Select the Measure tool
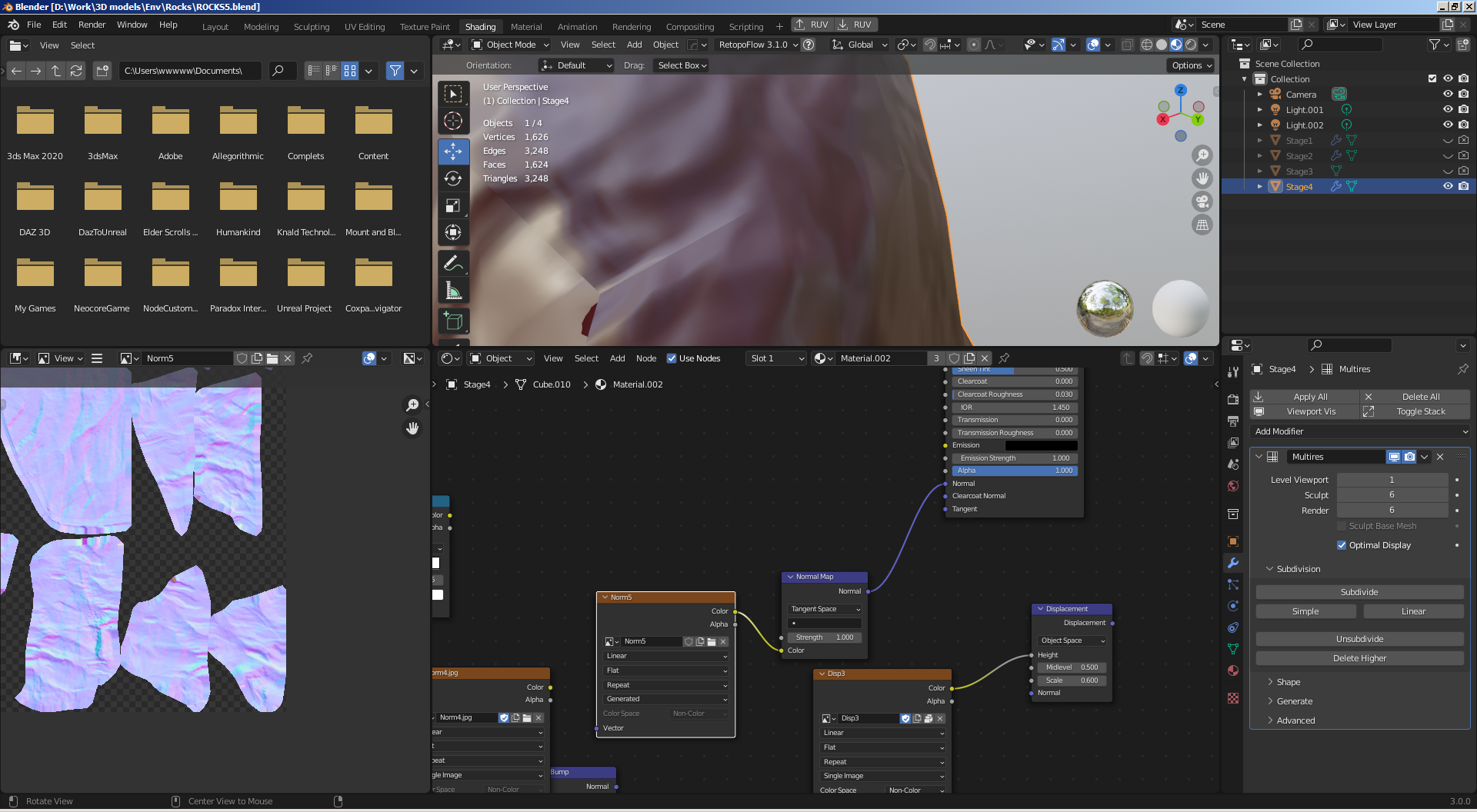 point(453,291)
